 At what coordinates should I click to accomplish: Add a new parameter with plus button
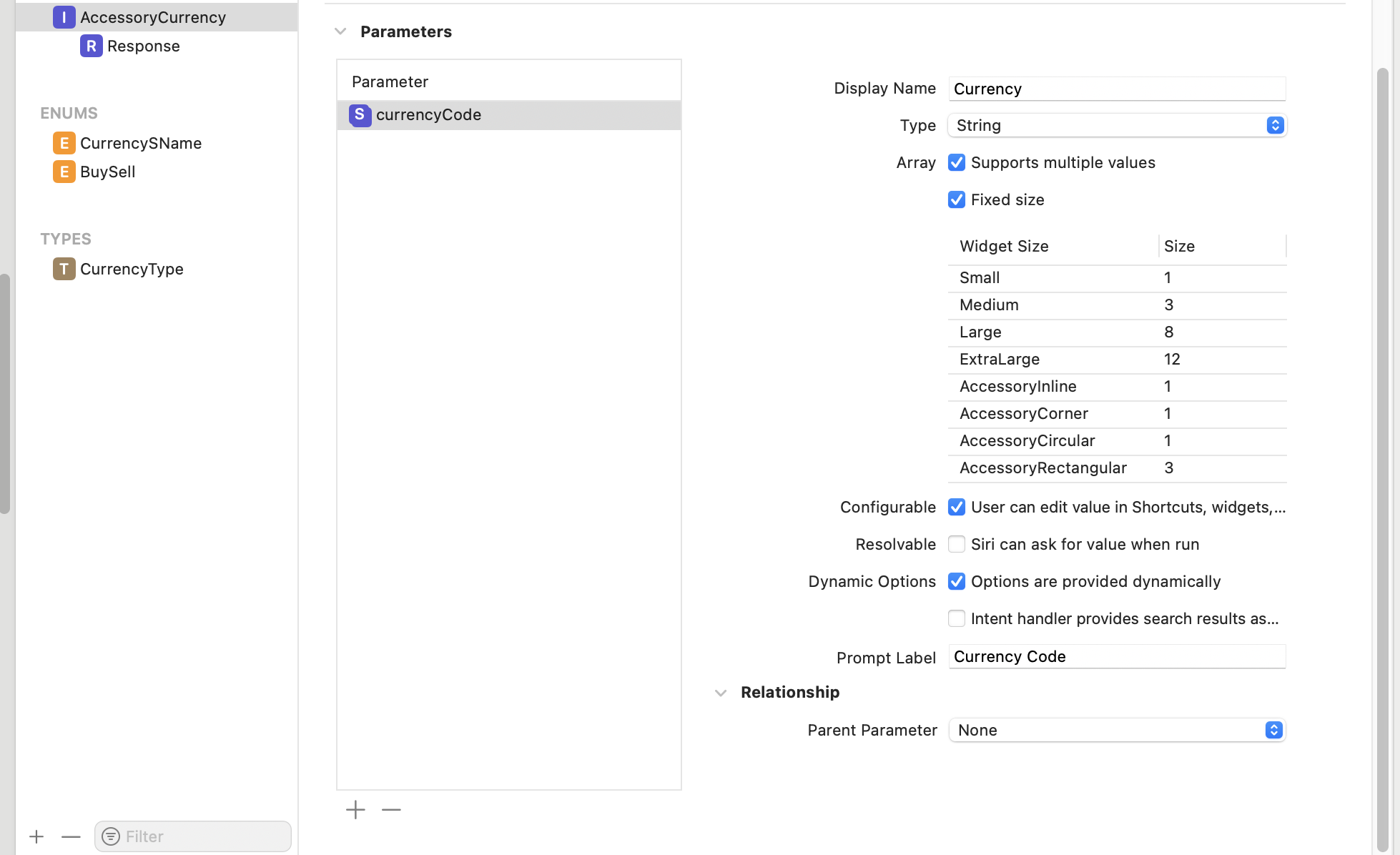coord(355,809)
